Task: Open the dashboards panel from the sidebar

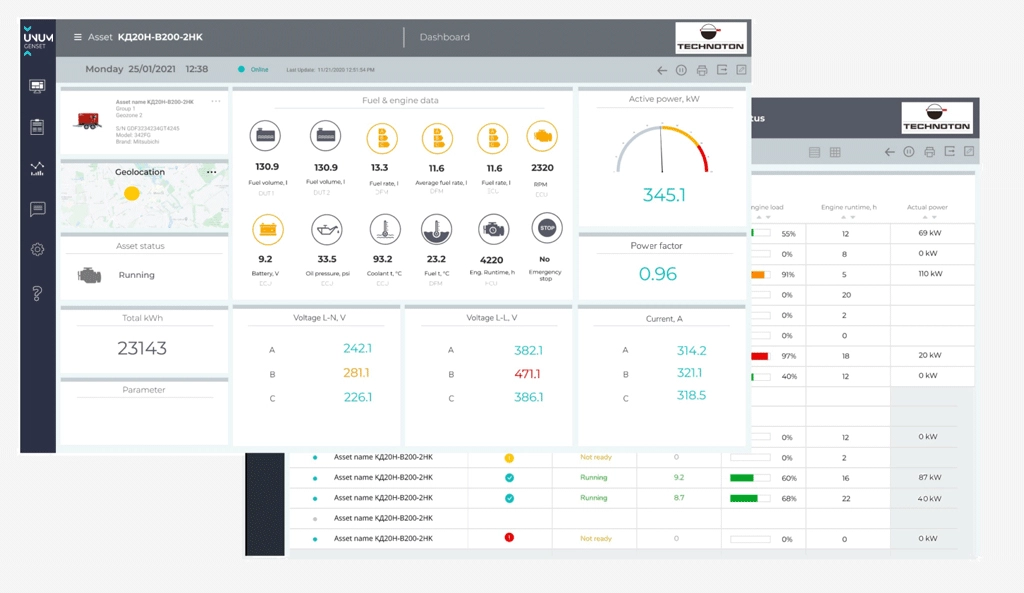Action: pos(38,87)
